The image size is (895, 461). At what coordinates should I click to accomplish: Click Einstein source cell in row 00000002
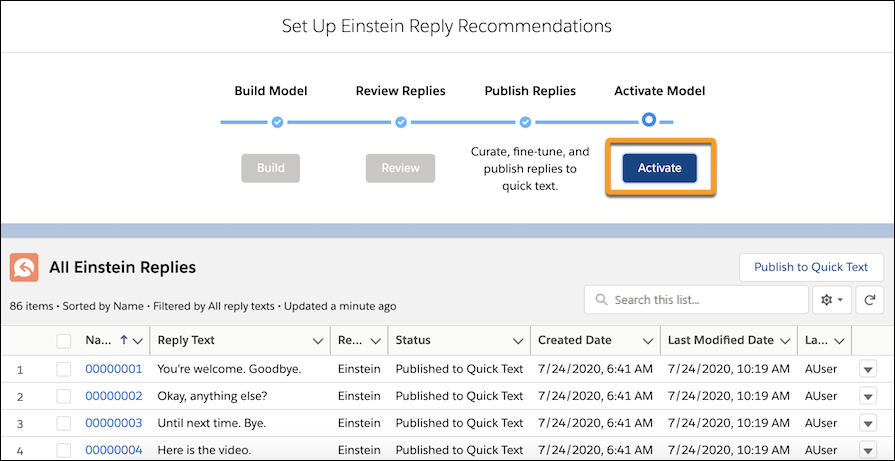[x=359, y=396]
